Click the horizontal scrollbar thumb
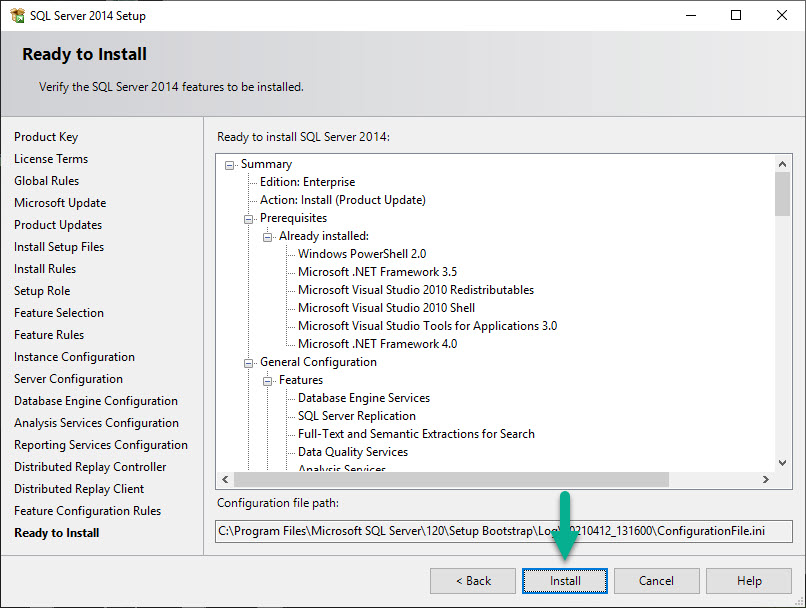This screenshot has width=806, height=608. tap(451, 480)
